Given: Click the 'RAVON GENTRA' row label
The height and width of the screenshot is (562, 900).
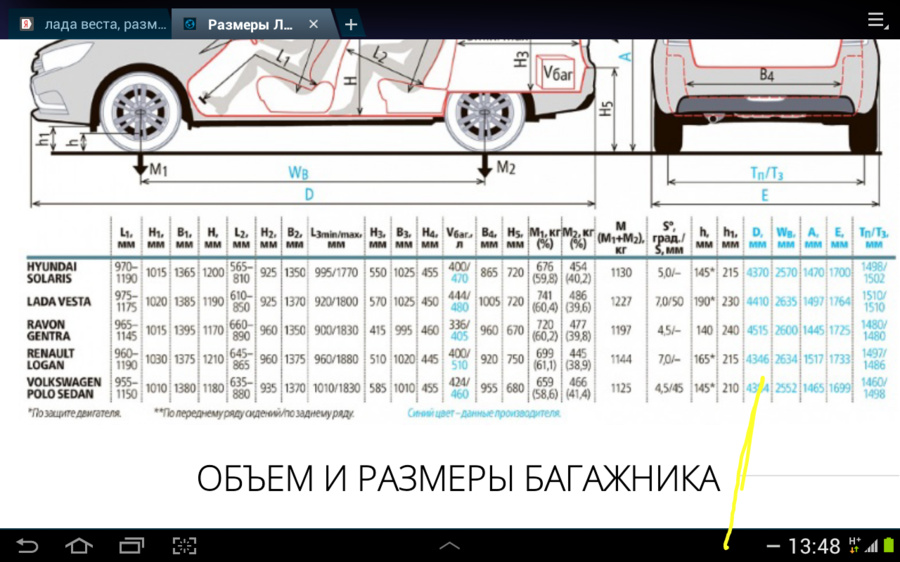Looking at the screenshot, I should pos(48,330).
